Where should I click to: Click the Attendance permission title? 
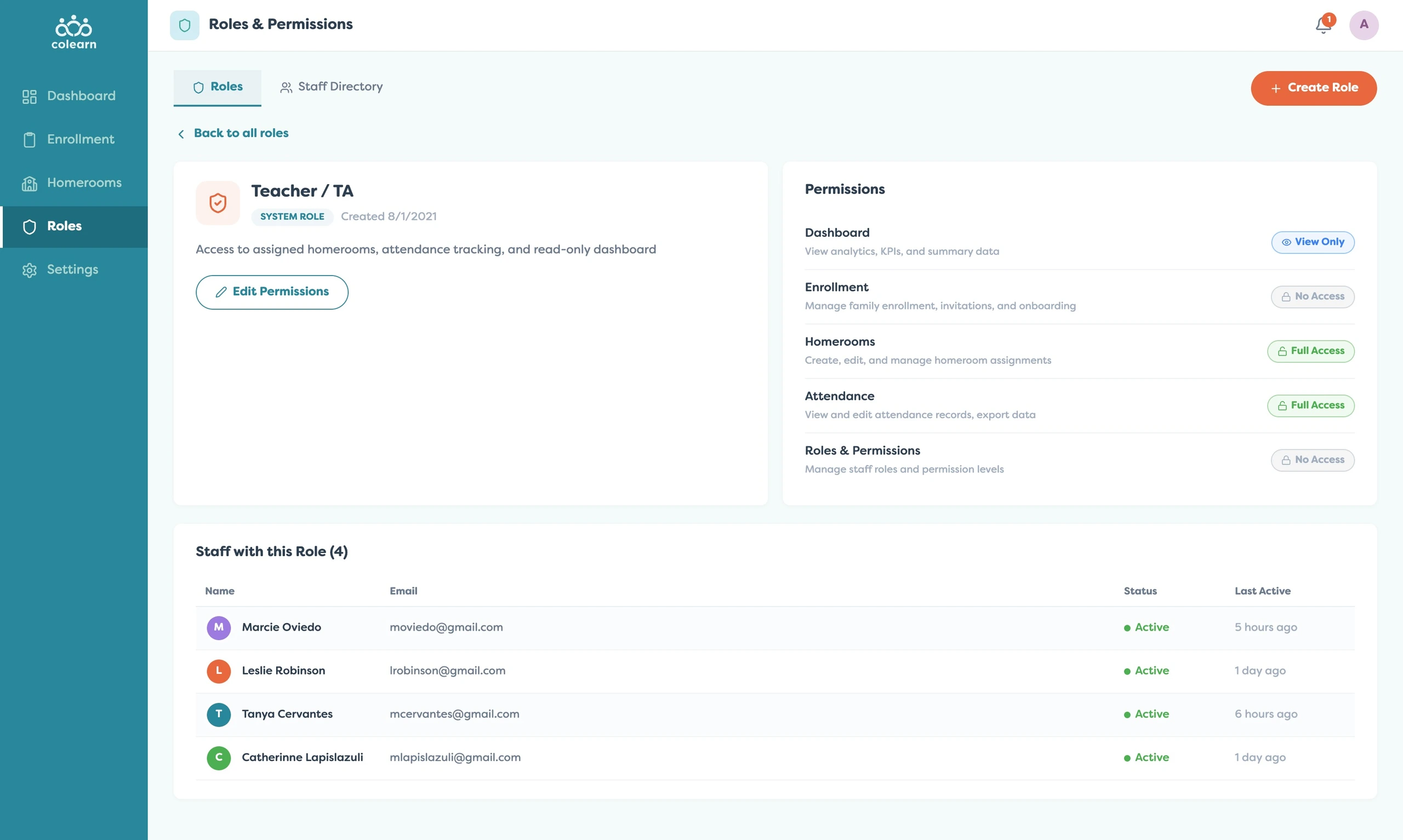click(x=839, y=396)
